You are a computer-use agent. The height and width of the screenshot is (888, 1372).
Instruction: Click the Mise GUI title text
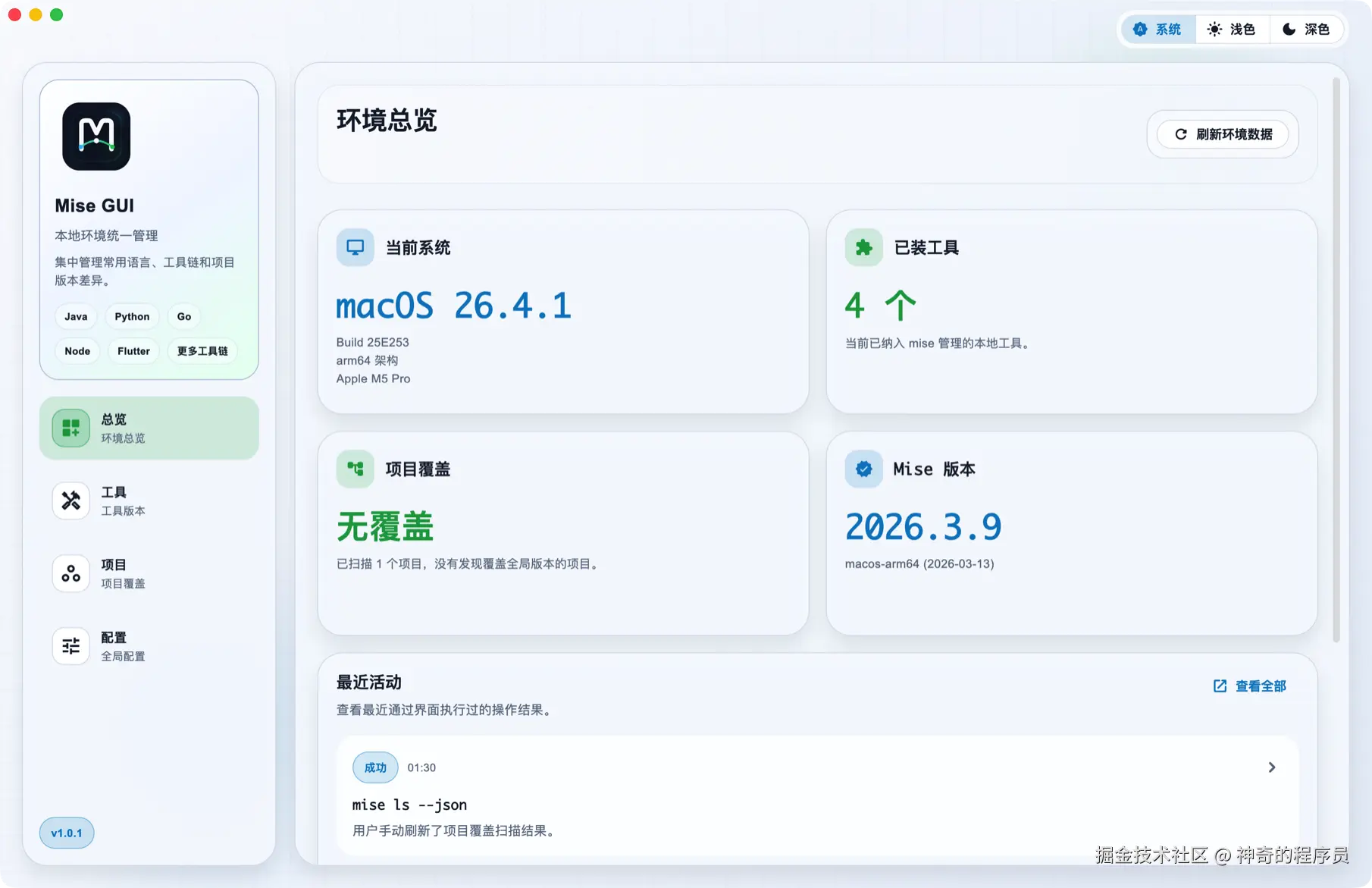tap(95, 206)
